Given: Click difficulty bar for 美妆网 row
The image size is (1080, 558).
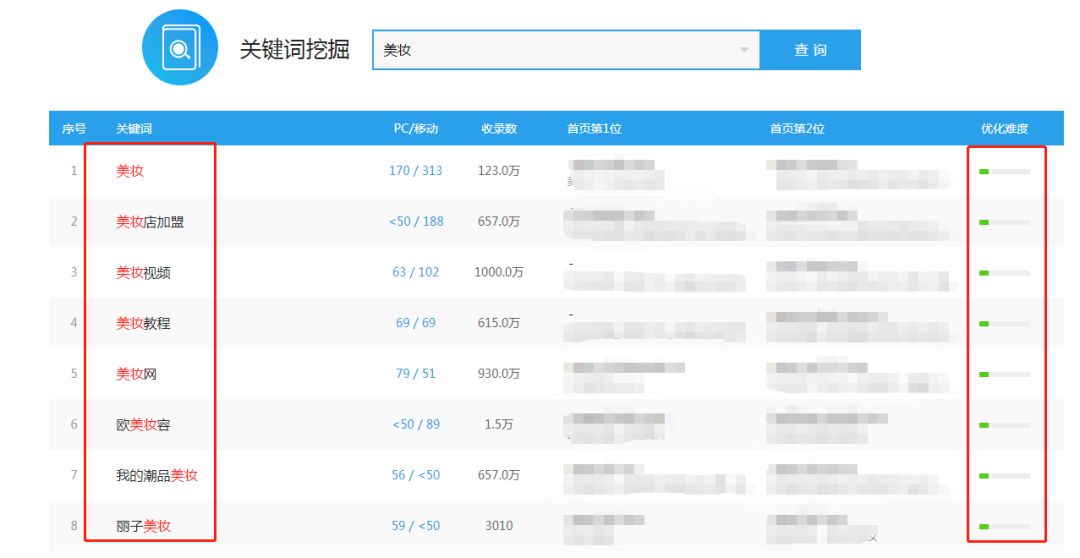Looking at the screenshot, I should click(x=1004, y=375).
